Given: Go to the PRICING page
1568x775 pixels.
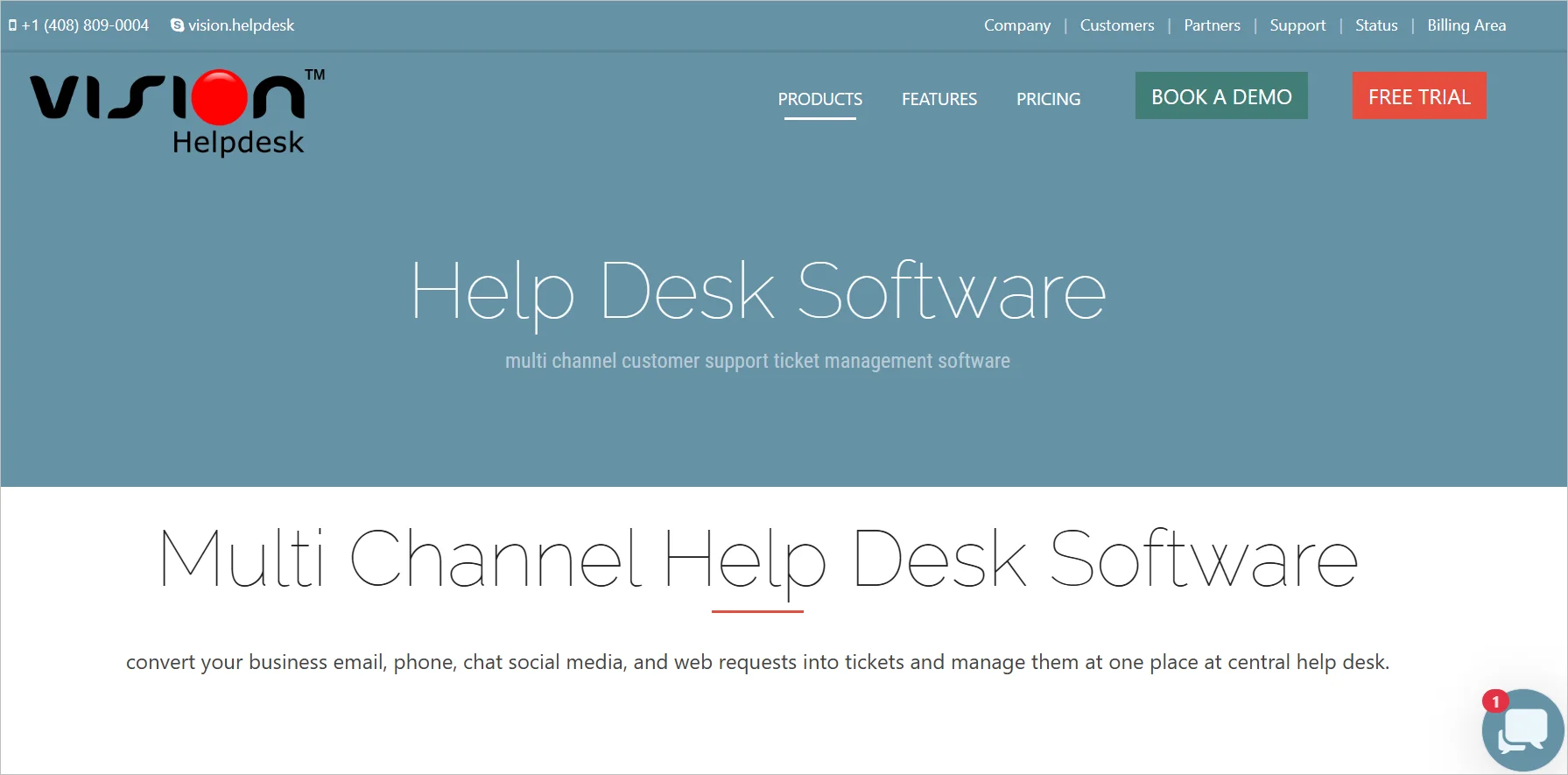Looking at the screenshot, I should (x=1048, y=99).
